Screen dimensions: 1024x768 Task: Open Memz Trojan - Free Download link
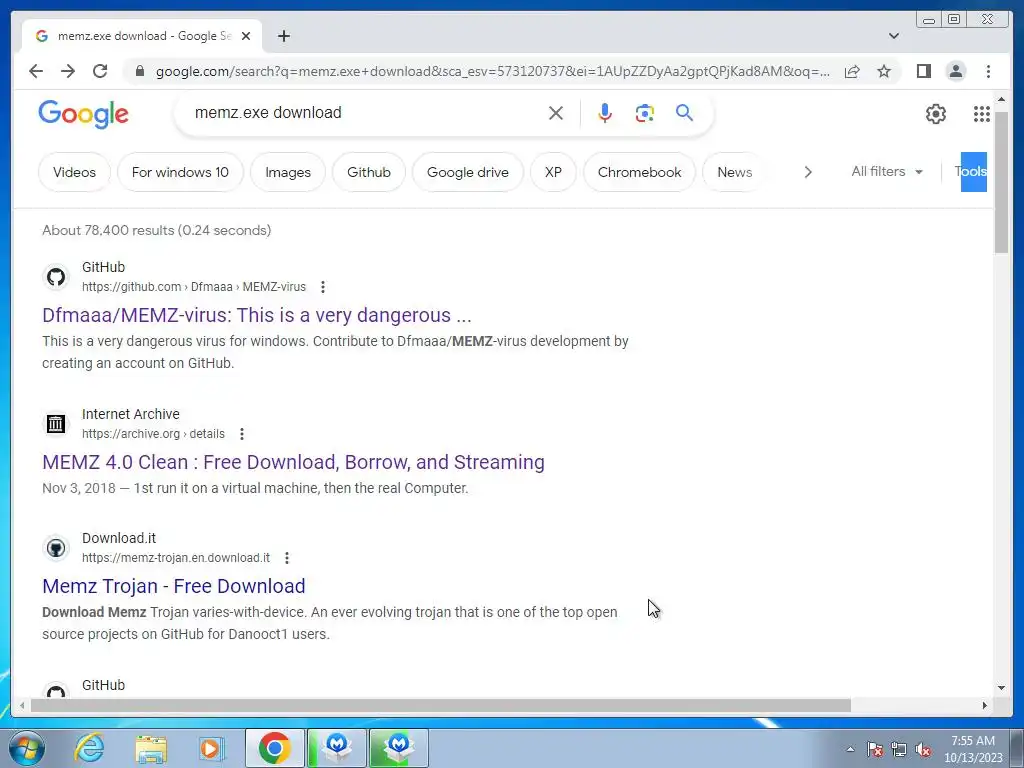tap(174, 586)
